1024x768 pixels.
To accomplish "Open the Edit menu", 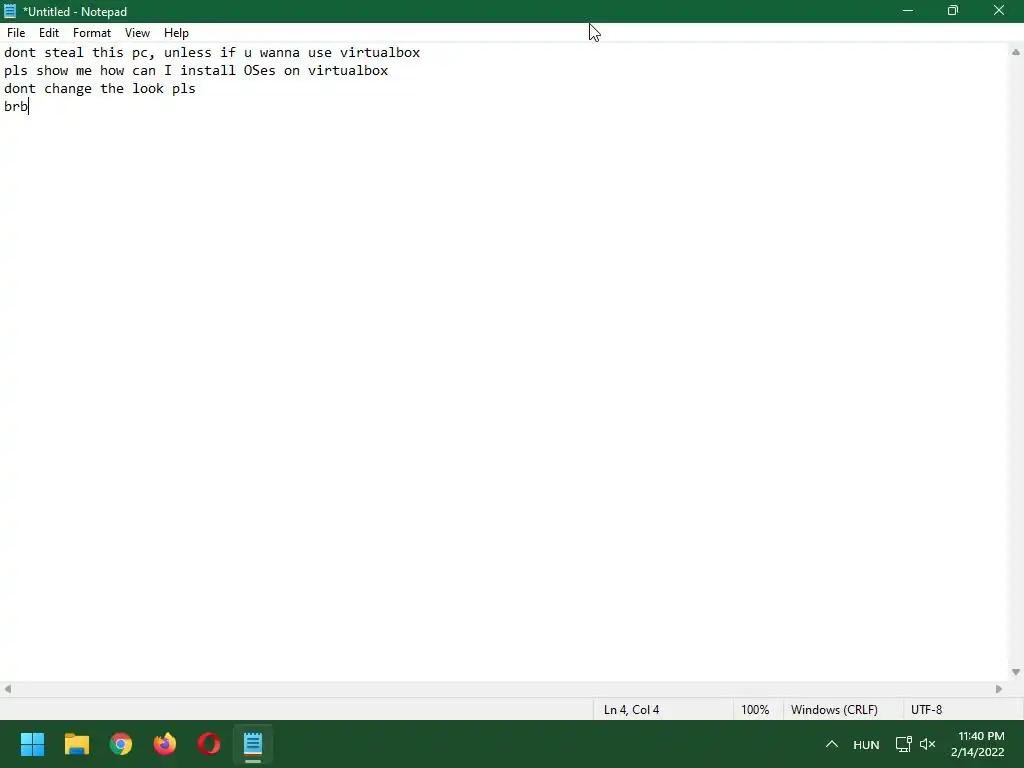I will click(x=49, y=33).
